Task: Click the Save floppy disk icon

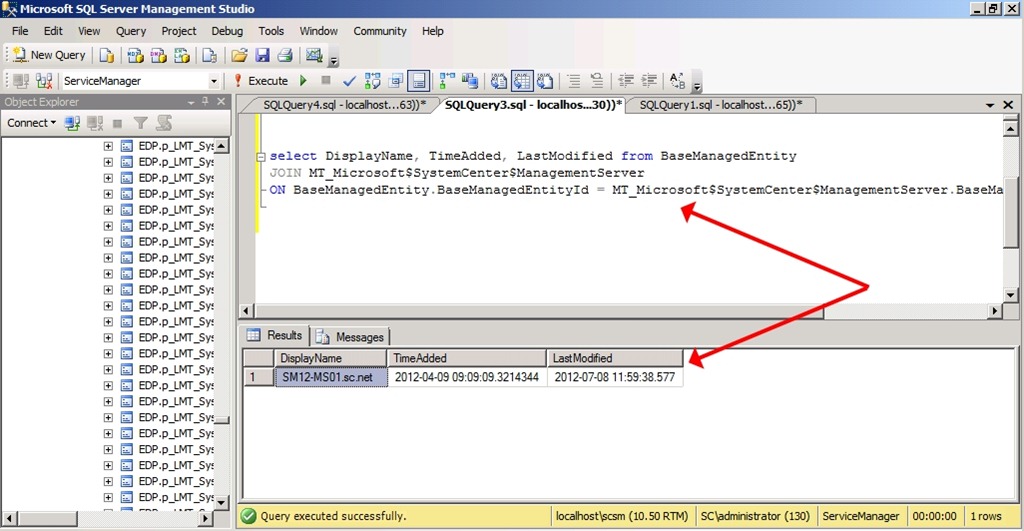Action: pyautogui.click(x=263, y=55)
